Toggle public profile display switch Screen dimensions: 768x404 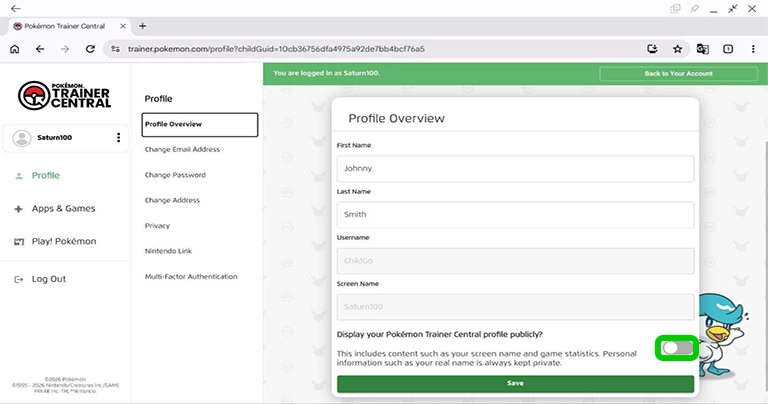click(x=677, y=348)
